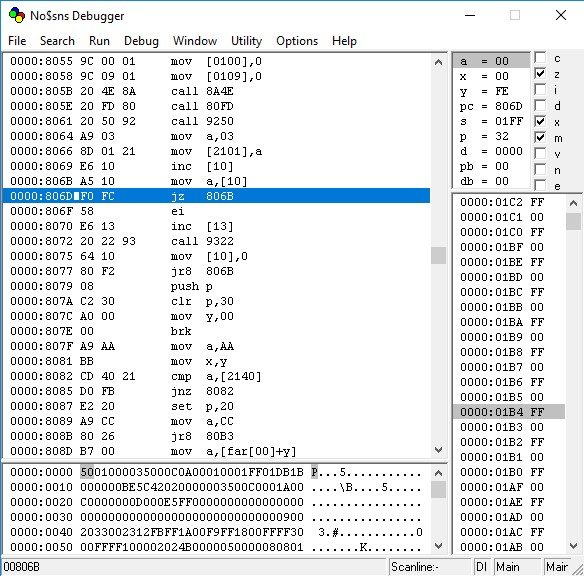This screenshot has height=576, width=584.
Task: Select the jr8 80B3 instruction line
Action: click(x=216, y=436)
